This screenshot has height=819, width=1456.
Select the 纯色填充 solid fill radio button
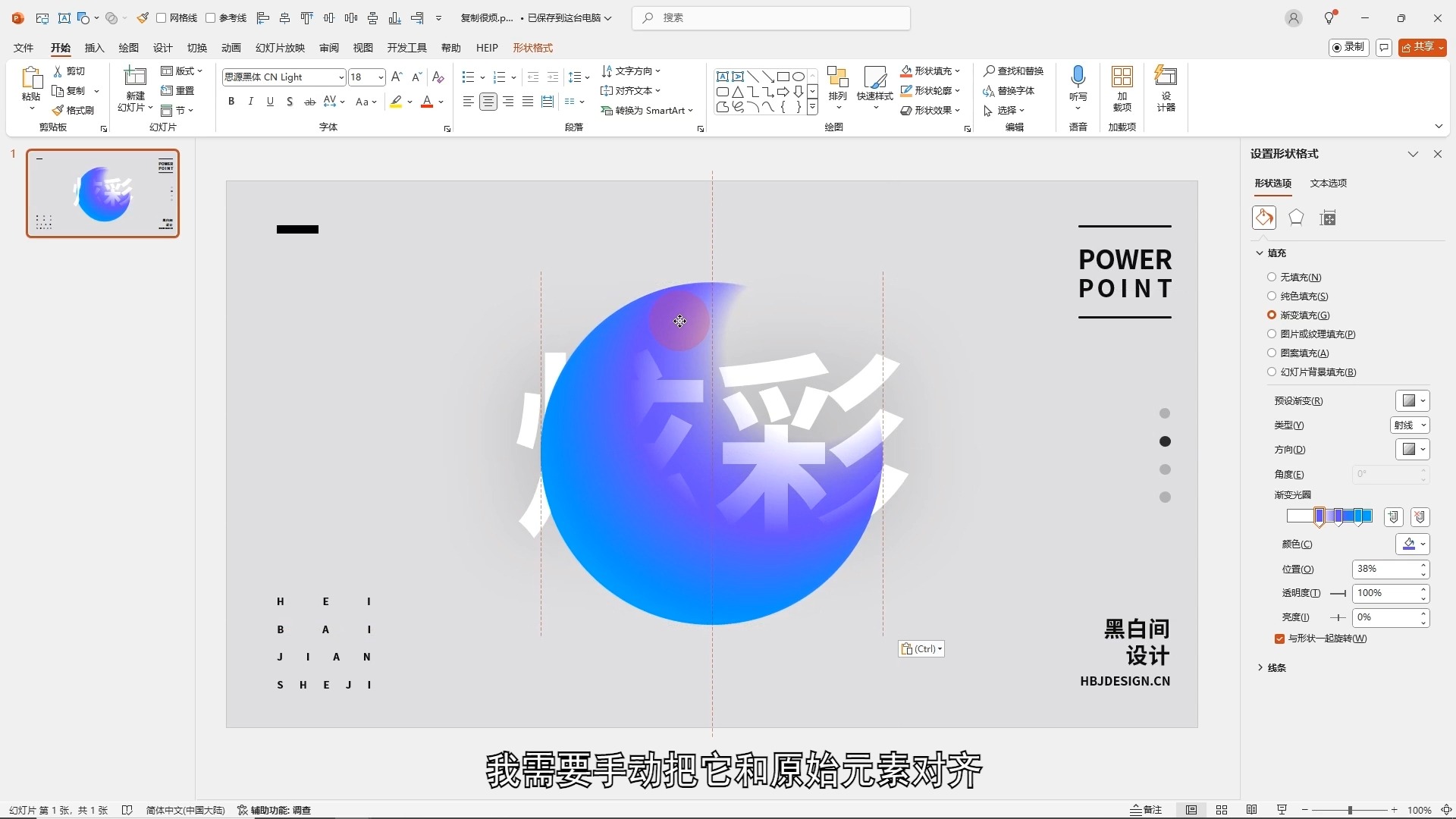[x=1271, y=296]
